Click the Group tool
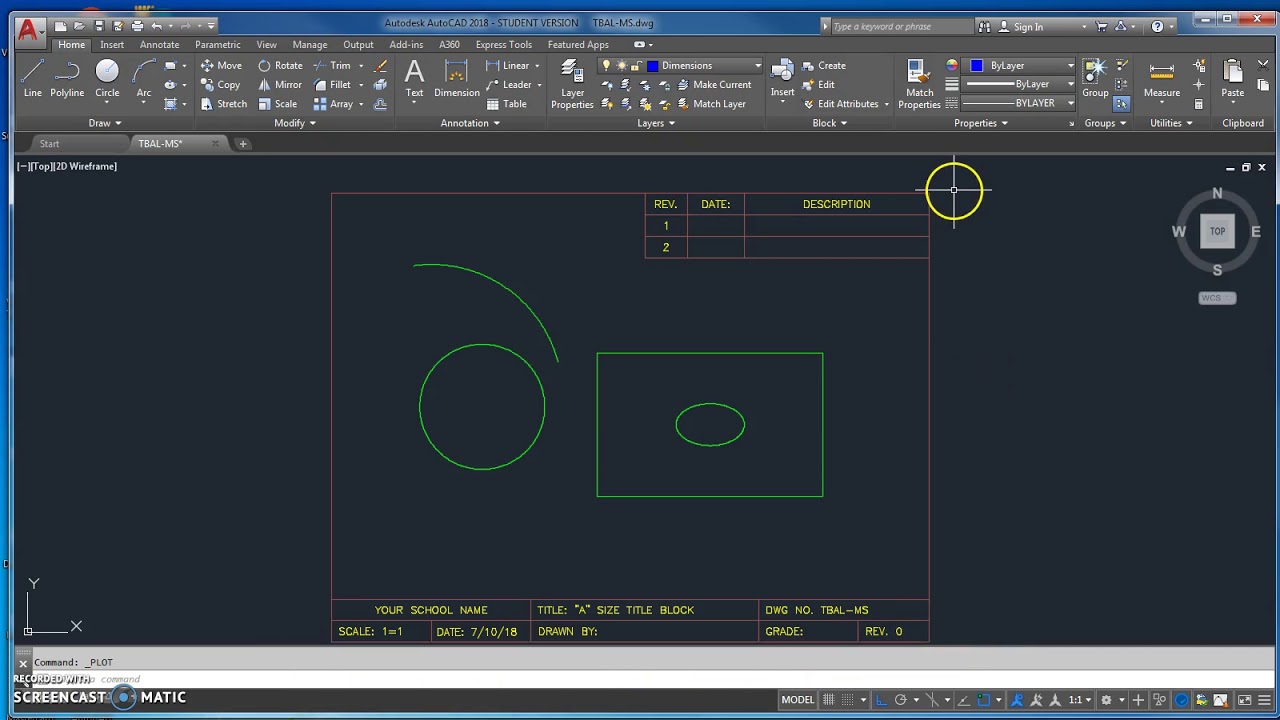This screenshot has width=1280, height=720. 1095,78
